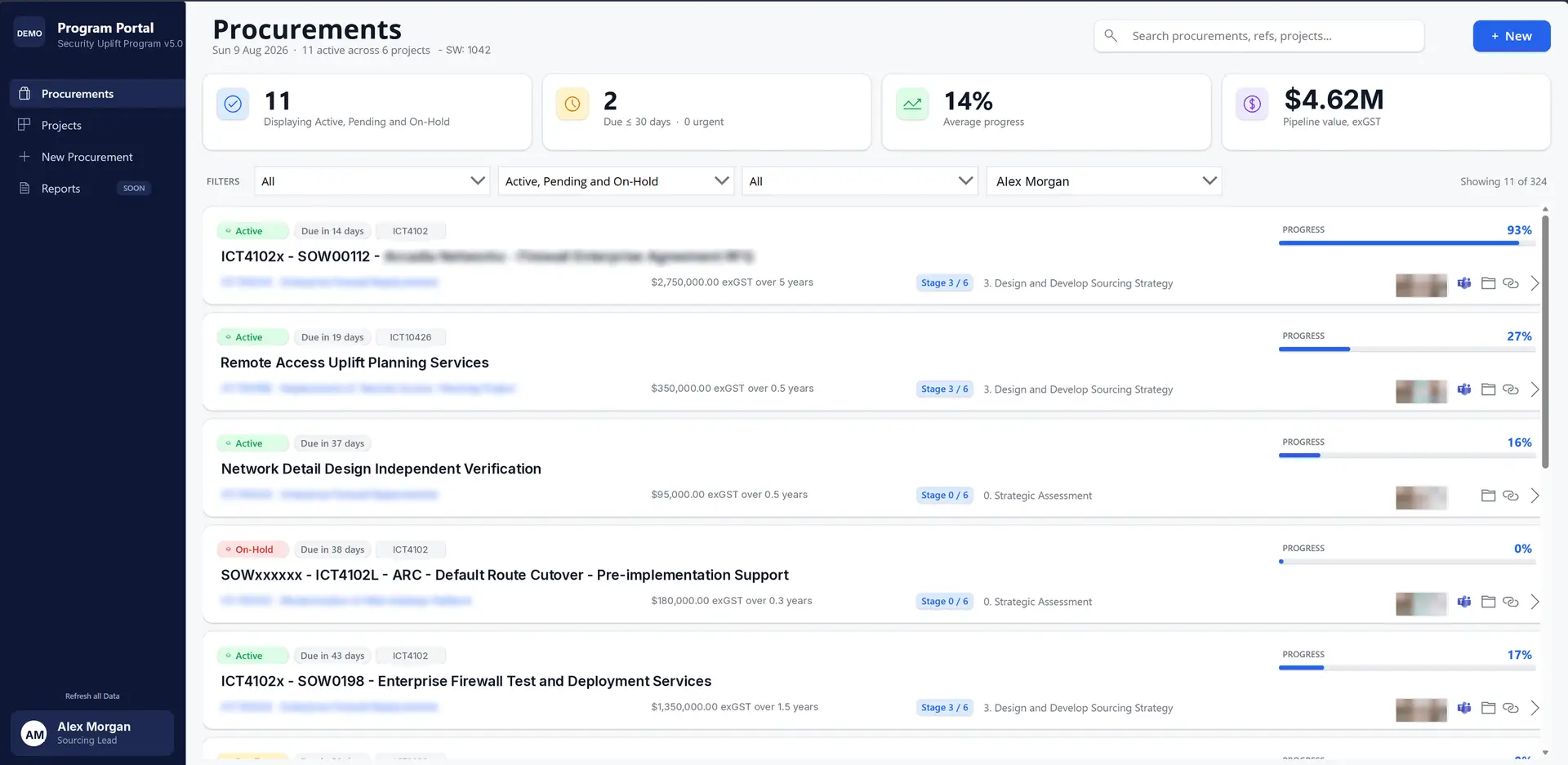Open the Alex Morgan owner filter dropdown
The height and width of the screenshot is (765, 1568).
(x=1104, y=181)
